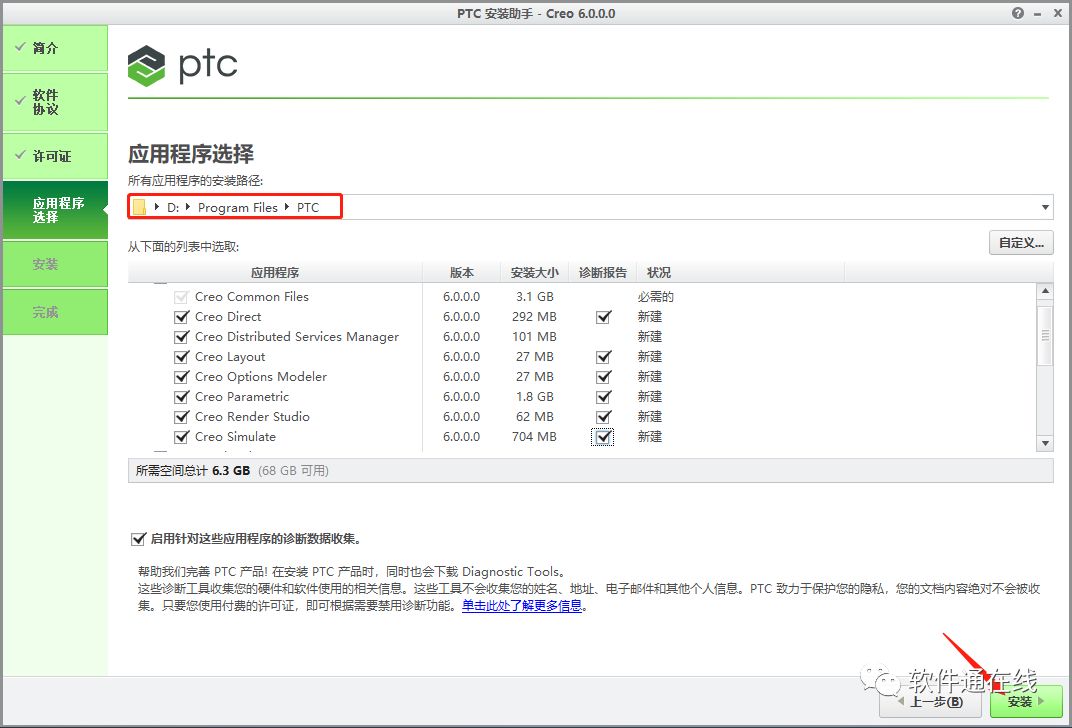Click the 3.1 GB size value
The height and width of the screenshot is (728, 1072).
coord(535,297)
